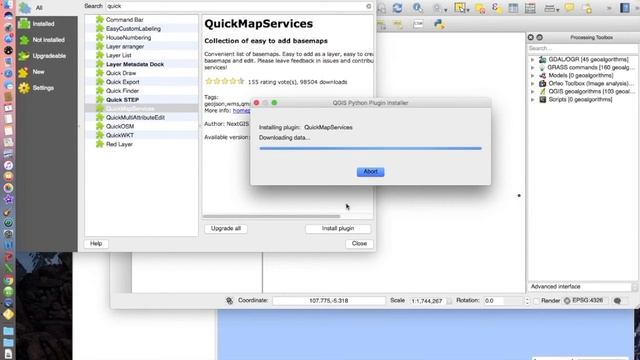Open Chrome from the Dock
This screenshot has width=640, height=360.
click(8, 280)
